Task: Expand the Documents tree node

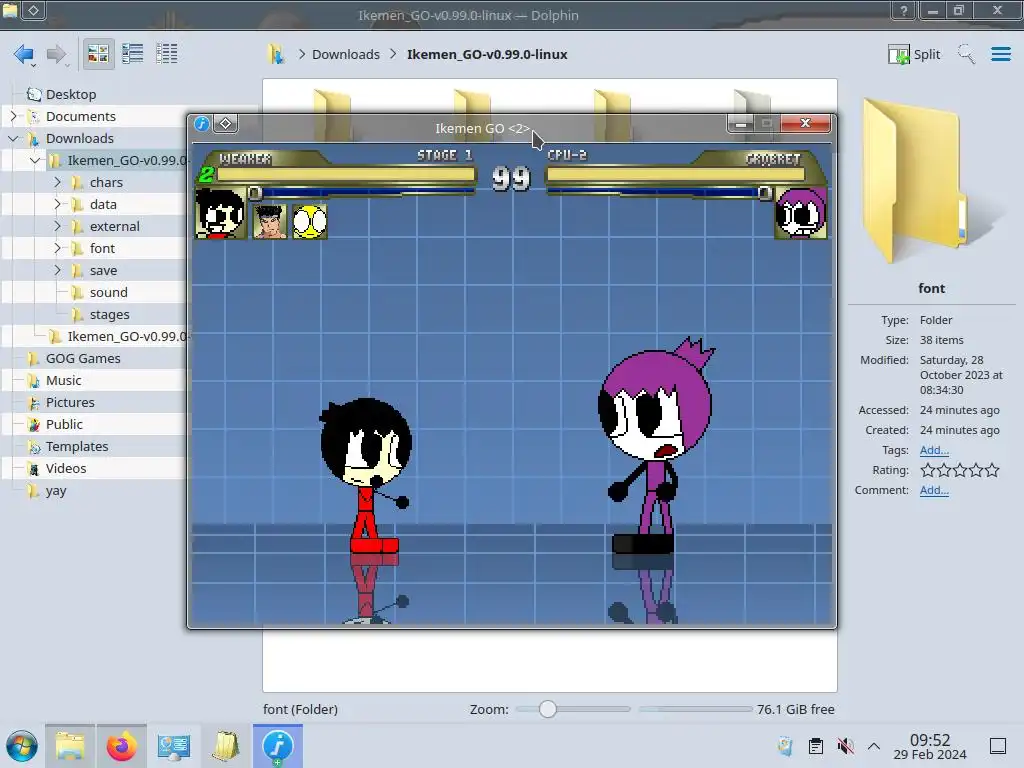Action: [x=13, y=116]
